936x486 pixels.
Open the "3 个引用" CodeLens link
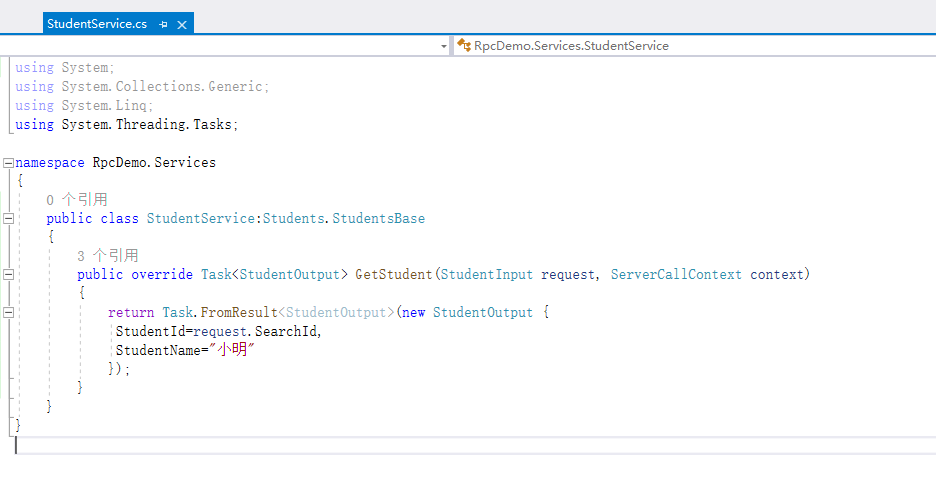[x=107, y=256]
